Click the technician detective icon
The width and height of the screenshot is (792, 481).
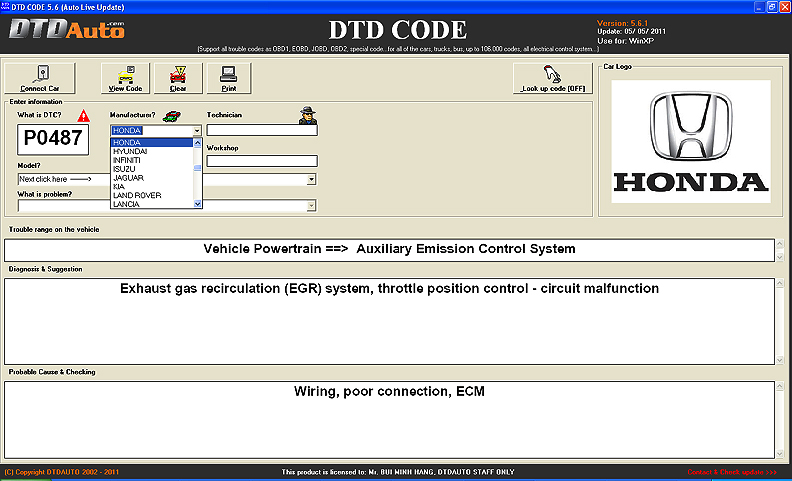point(308,116)
